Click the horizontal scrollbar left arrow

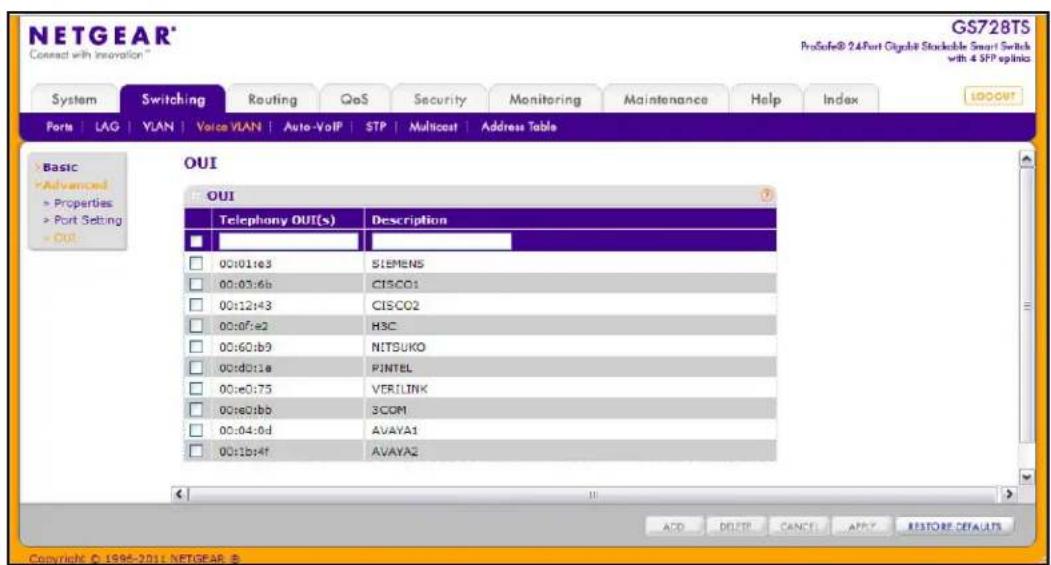pos(180,495)
